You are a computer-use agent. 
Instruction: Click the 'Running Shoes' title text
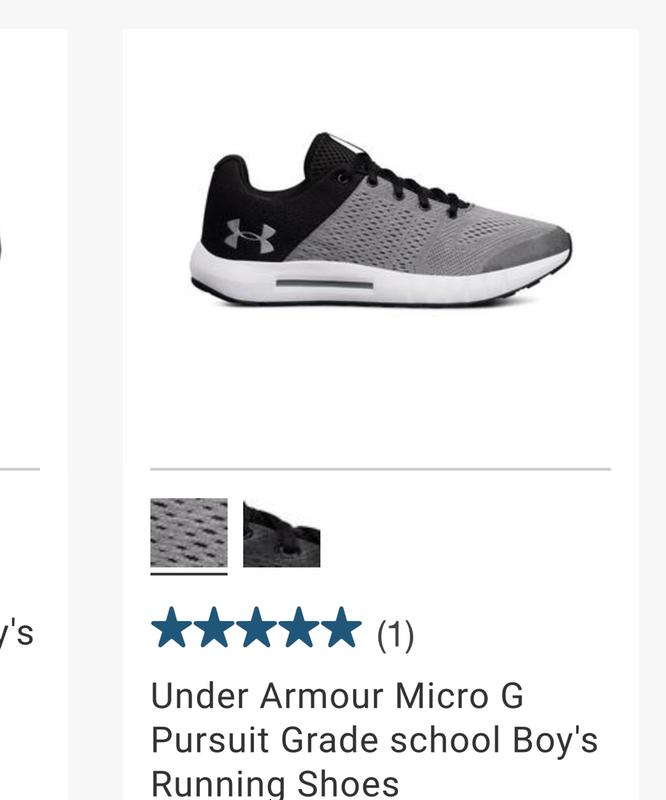275,784
